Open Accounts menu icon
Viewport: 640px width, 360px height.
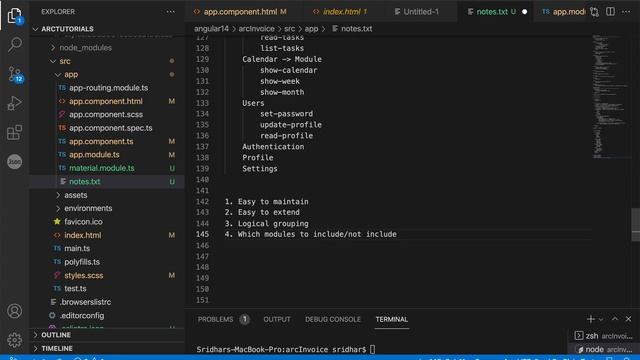15,311
